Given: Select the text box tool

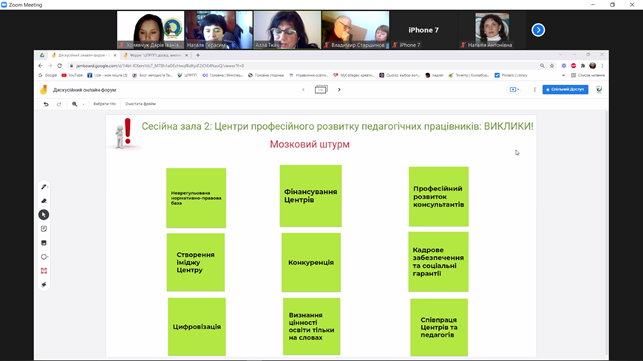Looking at the screenshot, I should (44, 271).
